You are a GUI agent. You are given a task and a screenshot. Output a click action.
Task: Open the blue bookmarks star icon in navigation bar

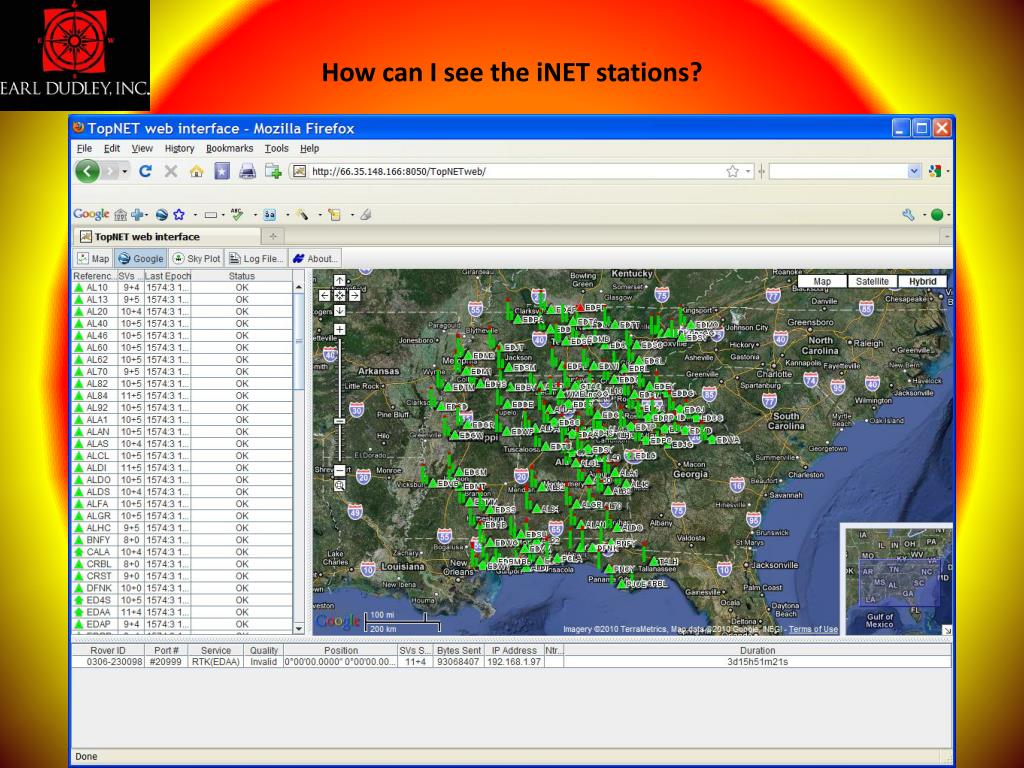[x=222, y=171]
